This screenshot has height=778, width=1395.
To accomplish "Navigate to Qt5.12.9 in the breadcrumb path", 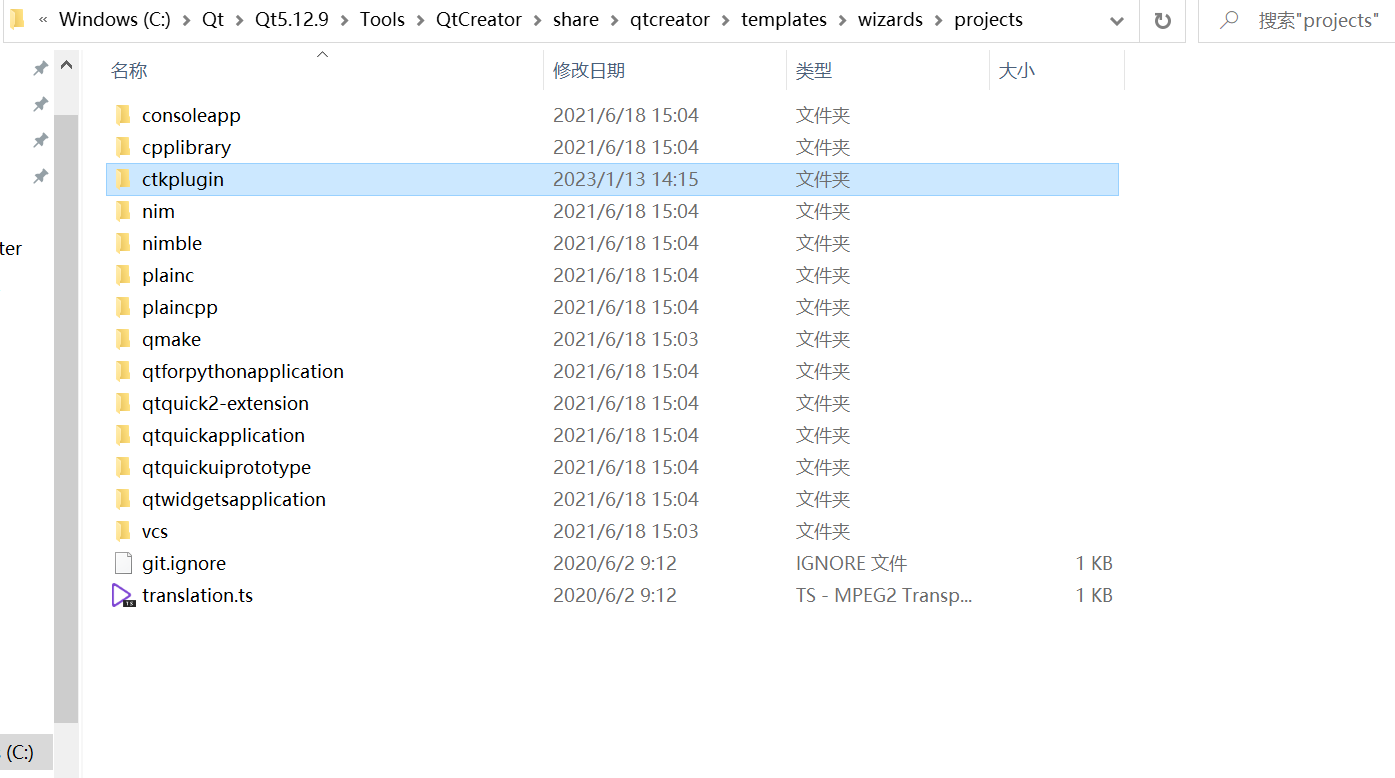I will 291,19.
